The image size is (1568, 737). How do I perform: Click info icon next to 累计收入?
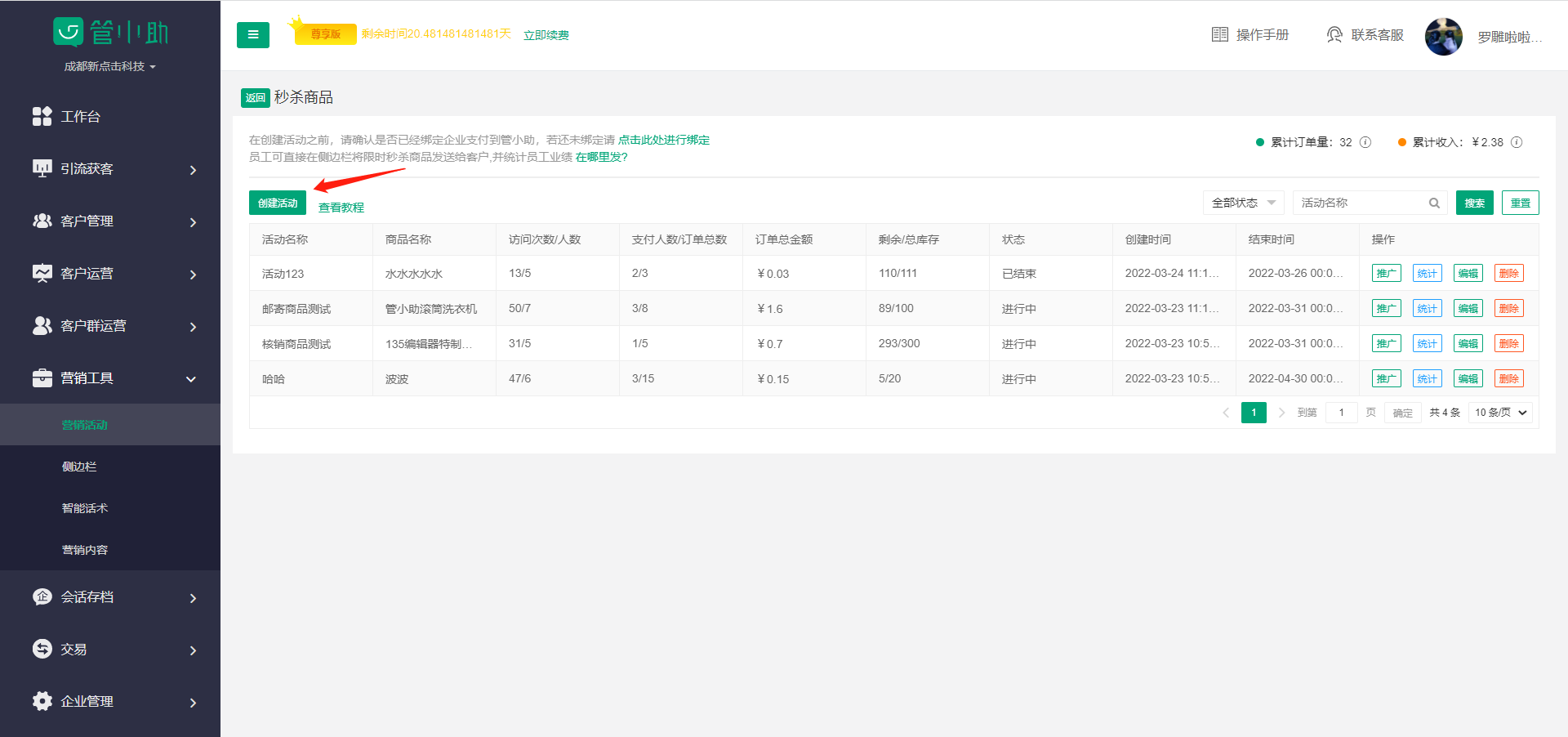1517,142
